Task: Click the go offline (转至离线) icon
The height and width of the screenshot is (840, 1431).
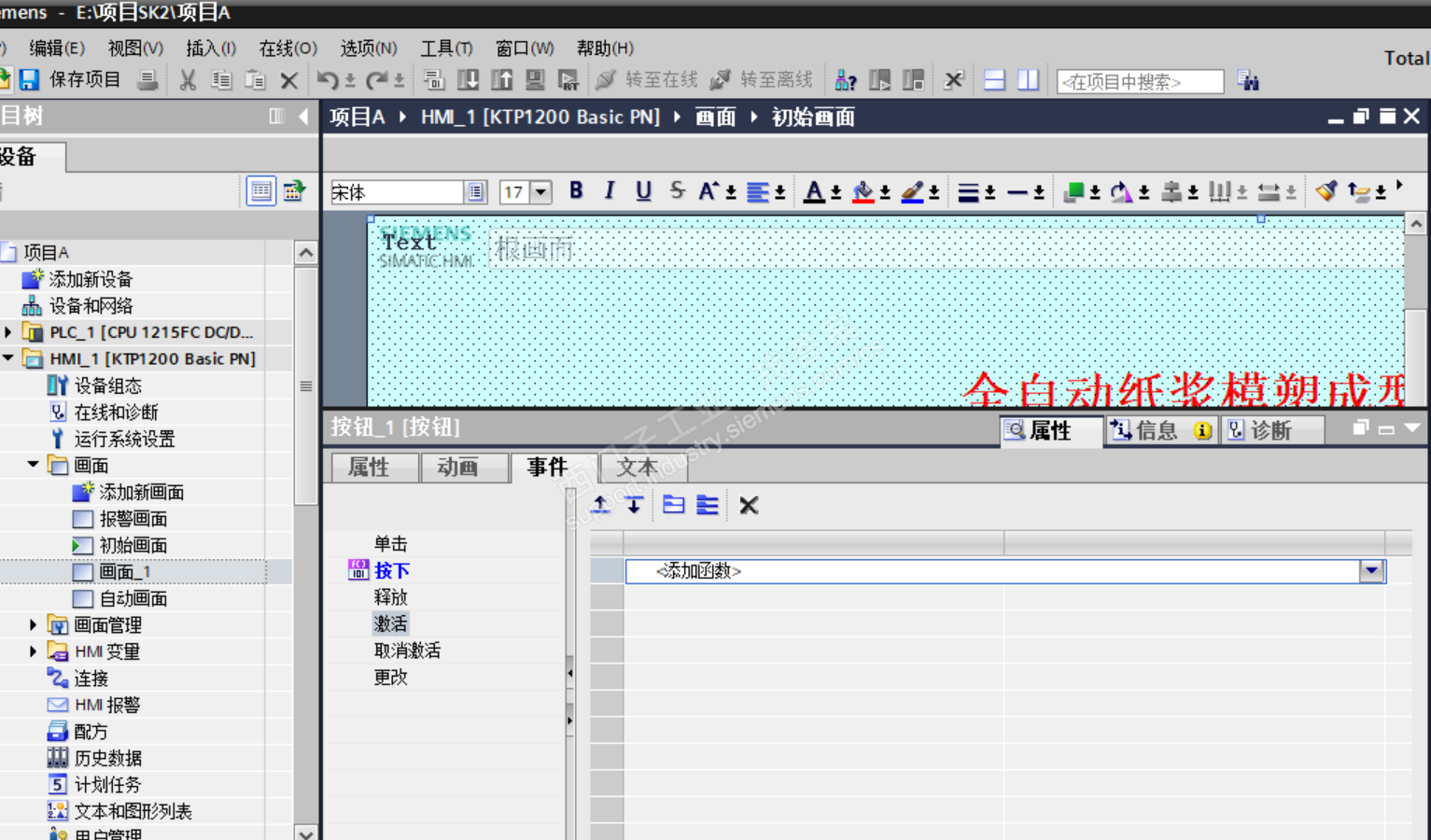Action: (x=720, y=80)
